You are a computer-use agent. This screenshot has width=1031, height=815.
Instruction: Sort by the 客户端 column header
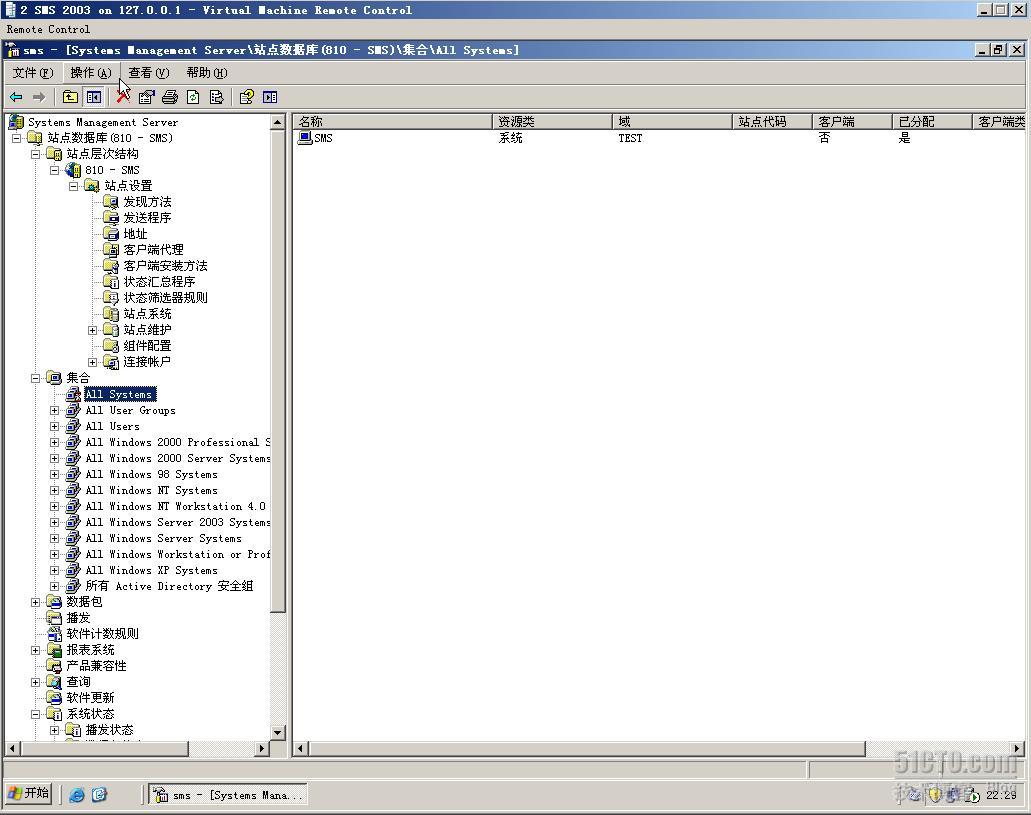(853, 122)
